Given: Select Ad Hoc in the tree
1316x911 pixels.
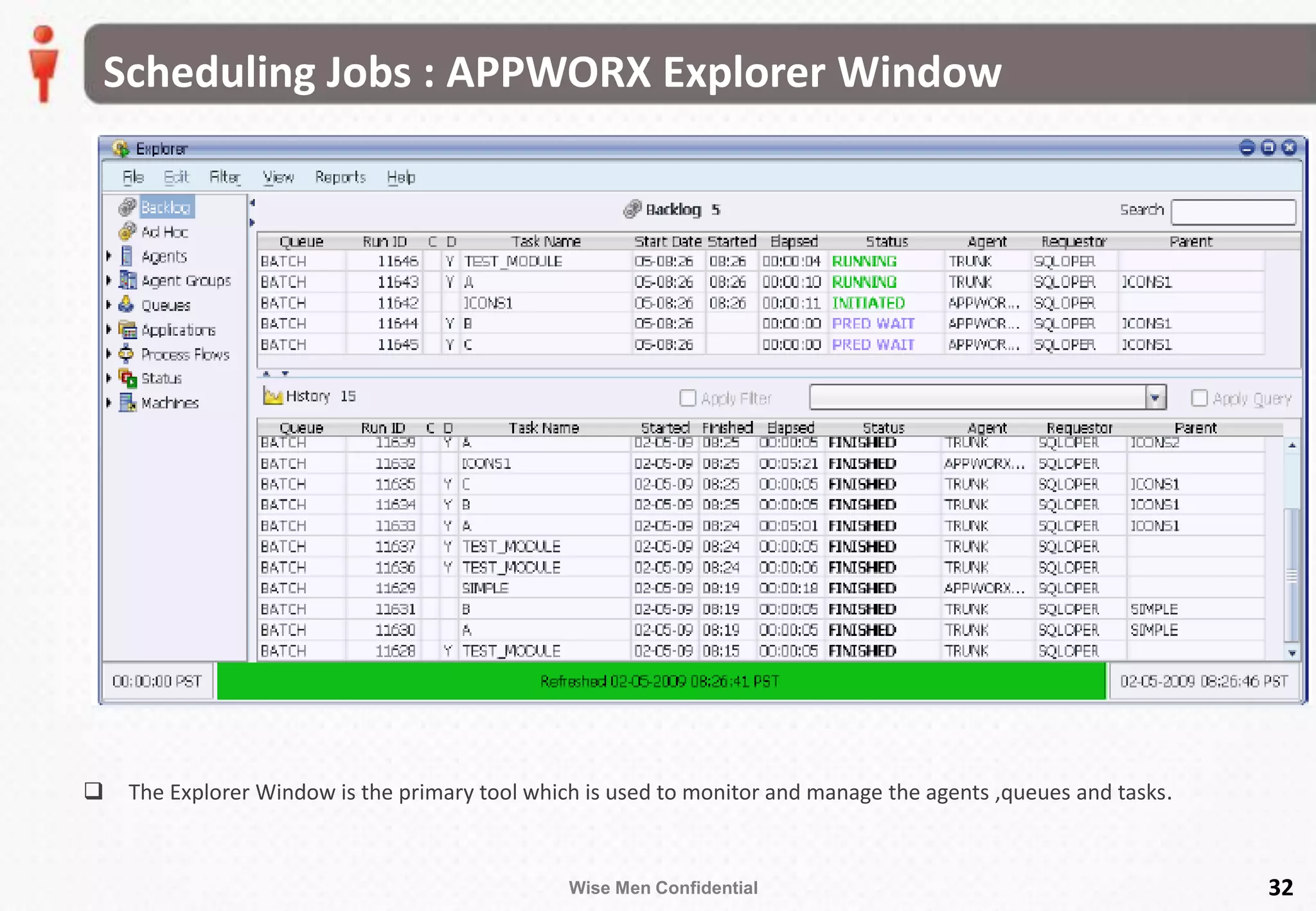Looking at the screenshot, I should (x=164, y=232).
